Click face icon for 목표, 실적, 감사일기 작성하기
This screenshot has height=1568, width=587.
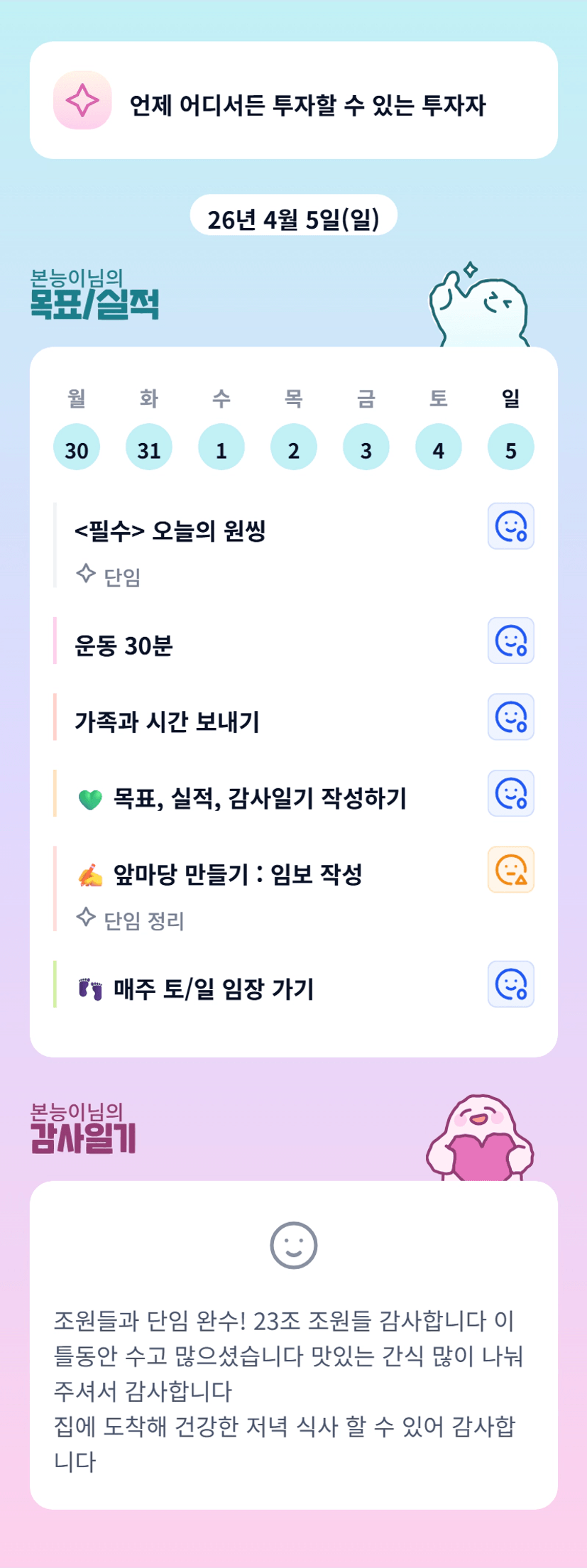click(x=510, y=793)
